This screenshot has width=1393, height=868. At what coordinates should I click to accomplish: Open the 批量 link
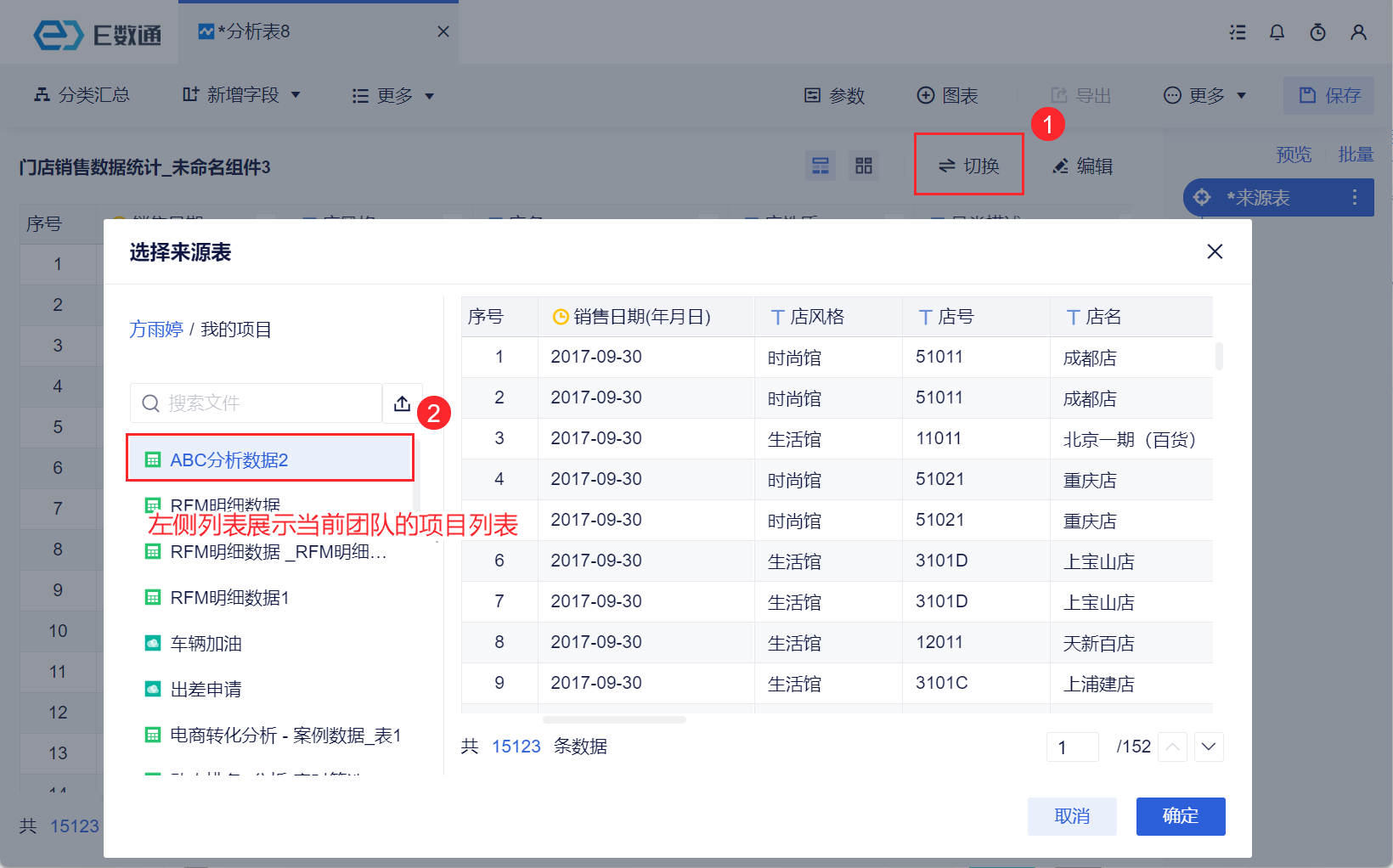click(1356, 155)
